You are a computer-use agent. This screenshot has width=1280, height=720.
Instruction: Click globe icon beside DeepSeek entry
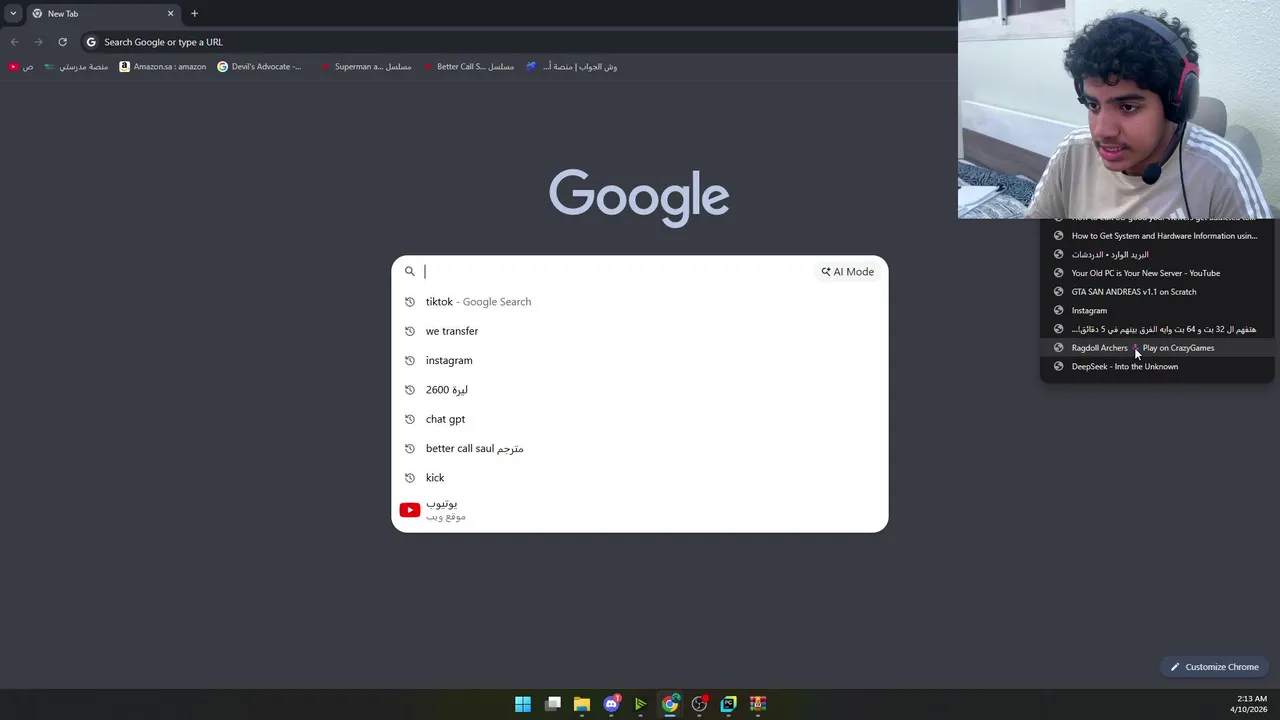(x=1059, y=367)
